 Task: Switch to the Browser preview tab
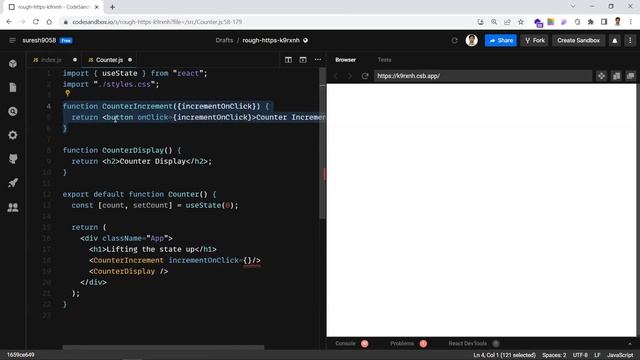345,60
